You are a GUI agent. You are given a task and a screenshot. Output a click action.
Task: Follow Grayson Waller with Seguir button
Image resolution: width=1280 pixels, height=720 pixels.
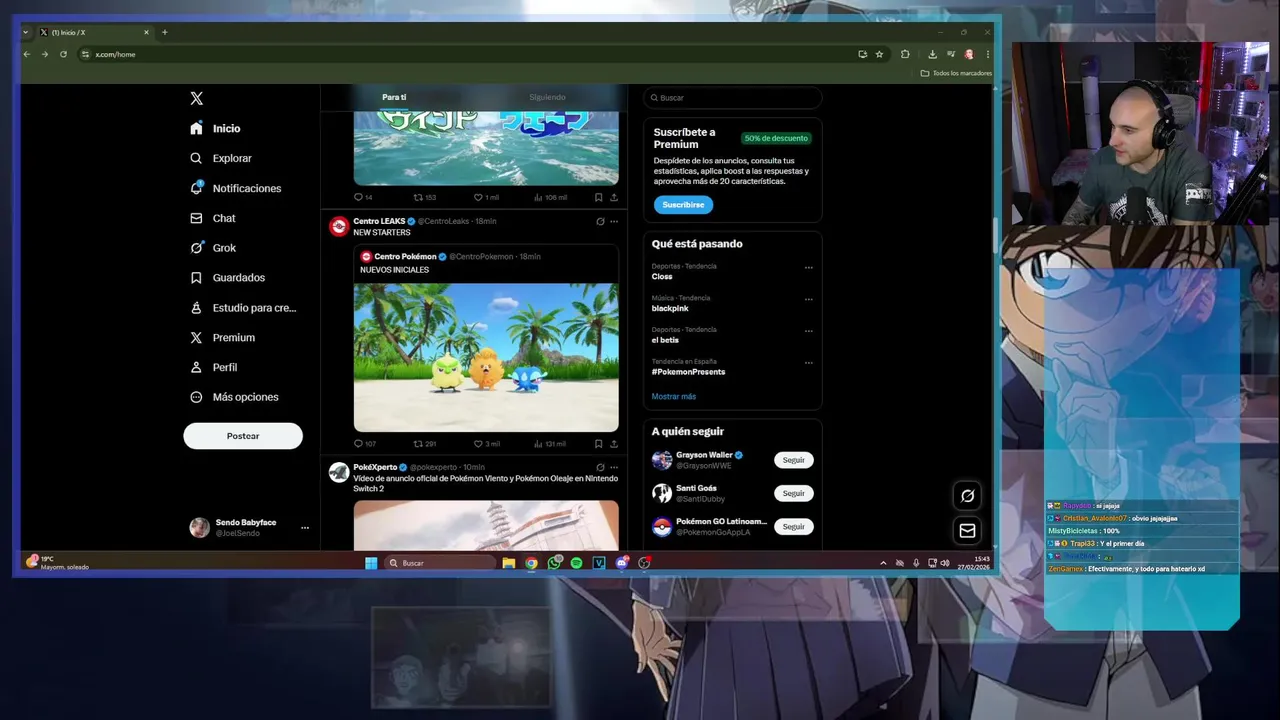tap(793, 460)
